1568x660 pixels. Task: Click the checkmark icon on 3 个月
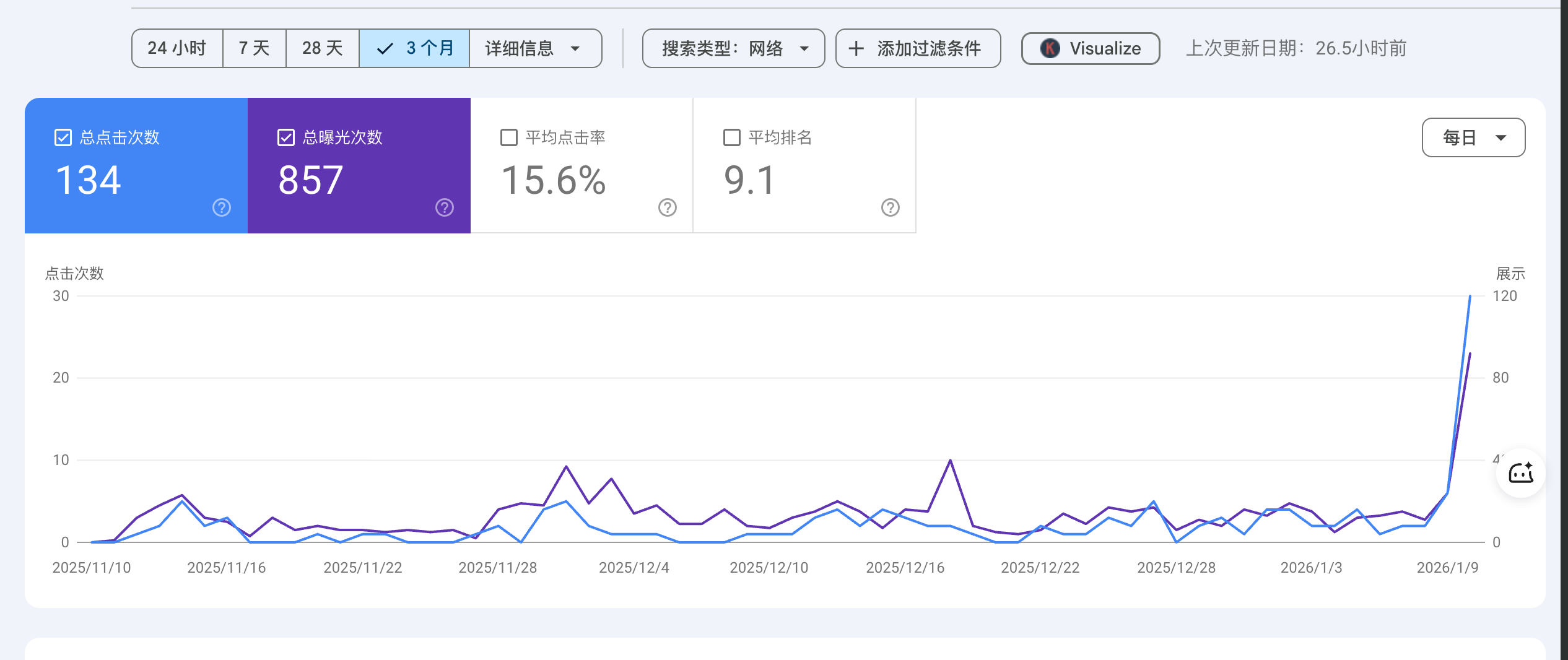(x=385, y=48)
